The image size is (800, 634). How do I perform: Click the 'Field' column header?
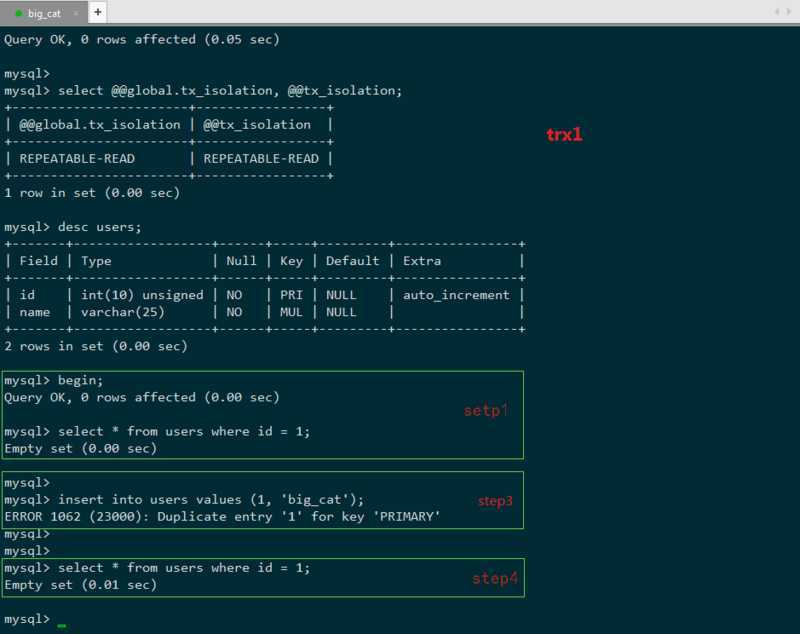(x=39, y=261)
